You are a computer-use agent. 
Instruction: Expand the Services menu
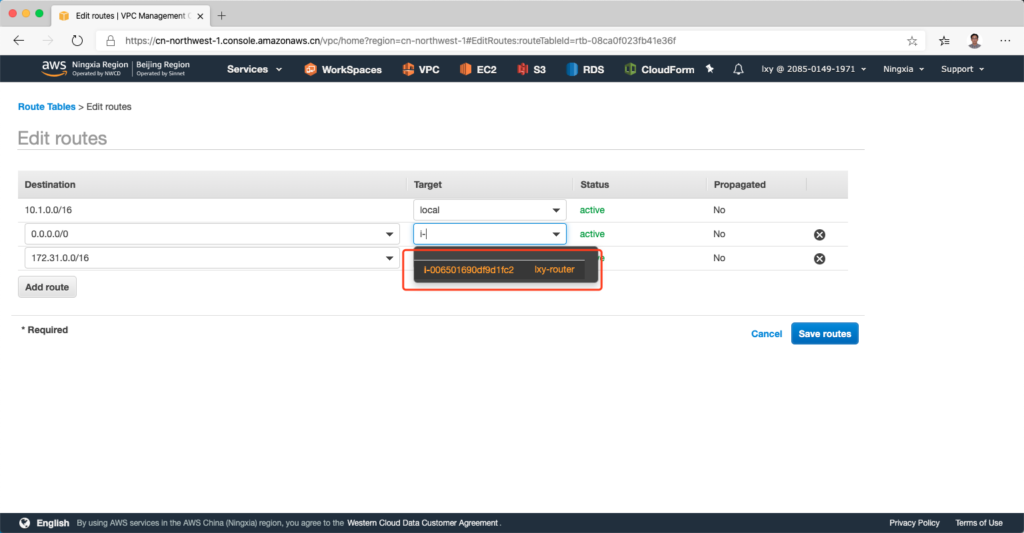254,69
